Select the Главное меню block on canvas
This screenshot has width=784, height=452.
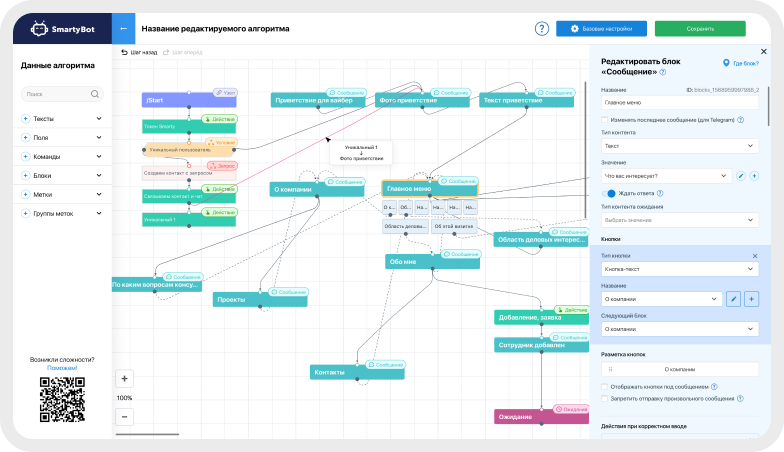430,189
